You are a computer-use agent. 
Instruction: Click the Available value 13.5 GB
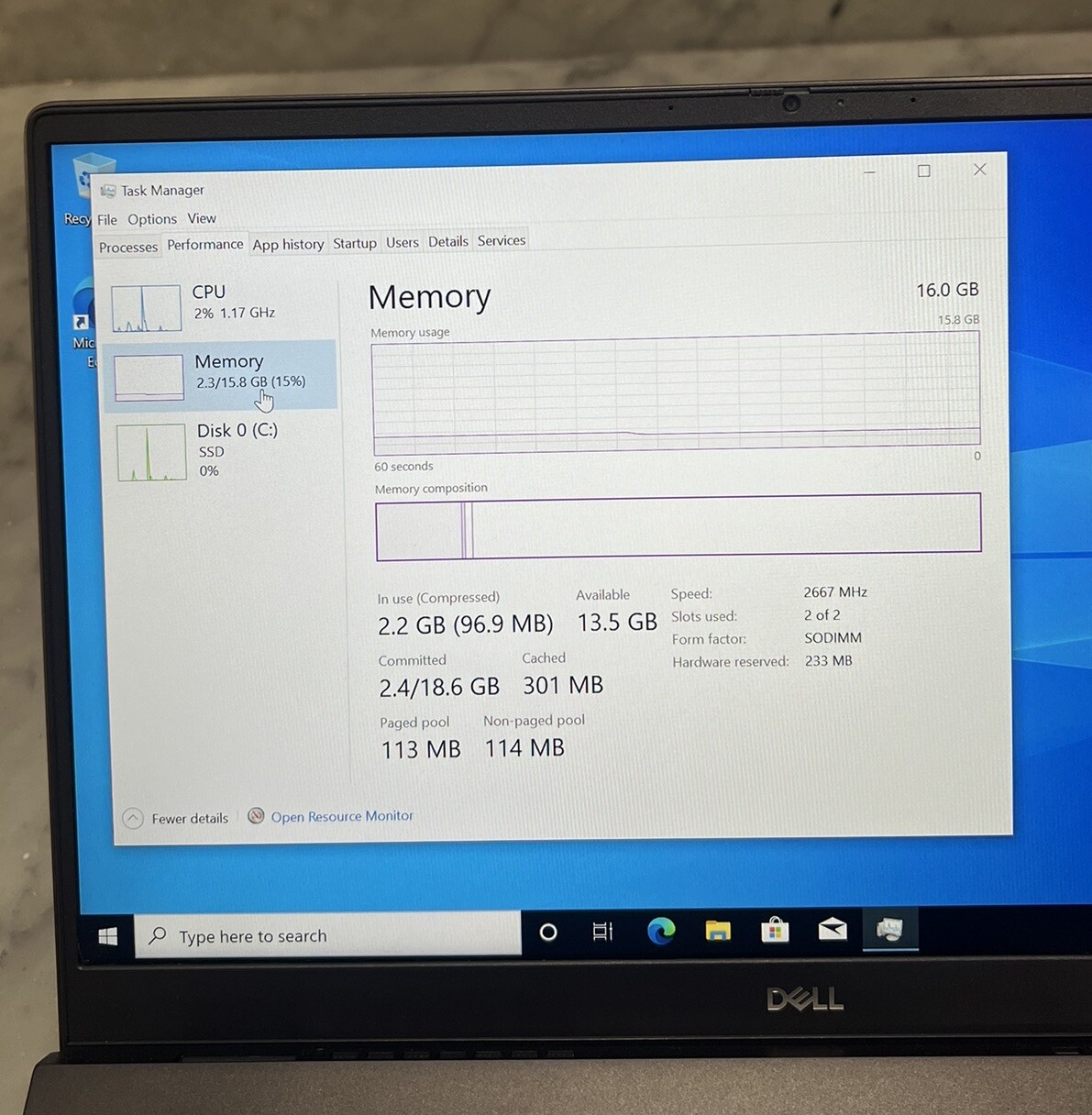pyautogui.click(x=617, y=623)
